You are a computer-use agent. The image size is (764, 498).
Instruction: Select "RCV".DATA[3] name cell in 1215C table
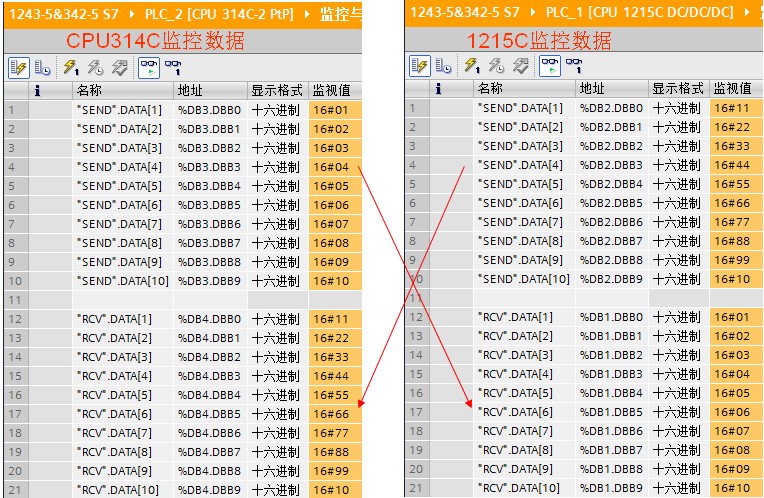[x=524, y=355]
